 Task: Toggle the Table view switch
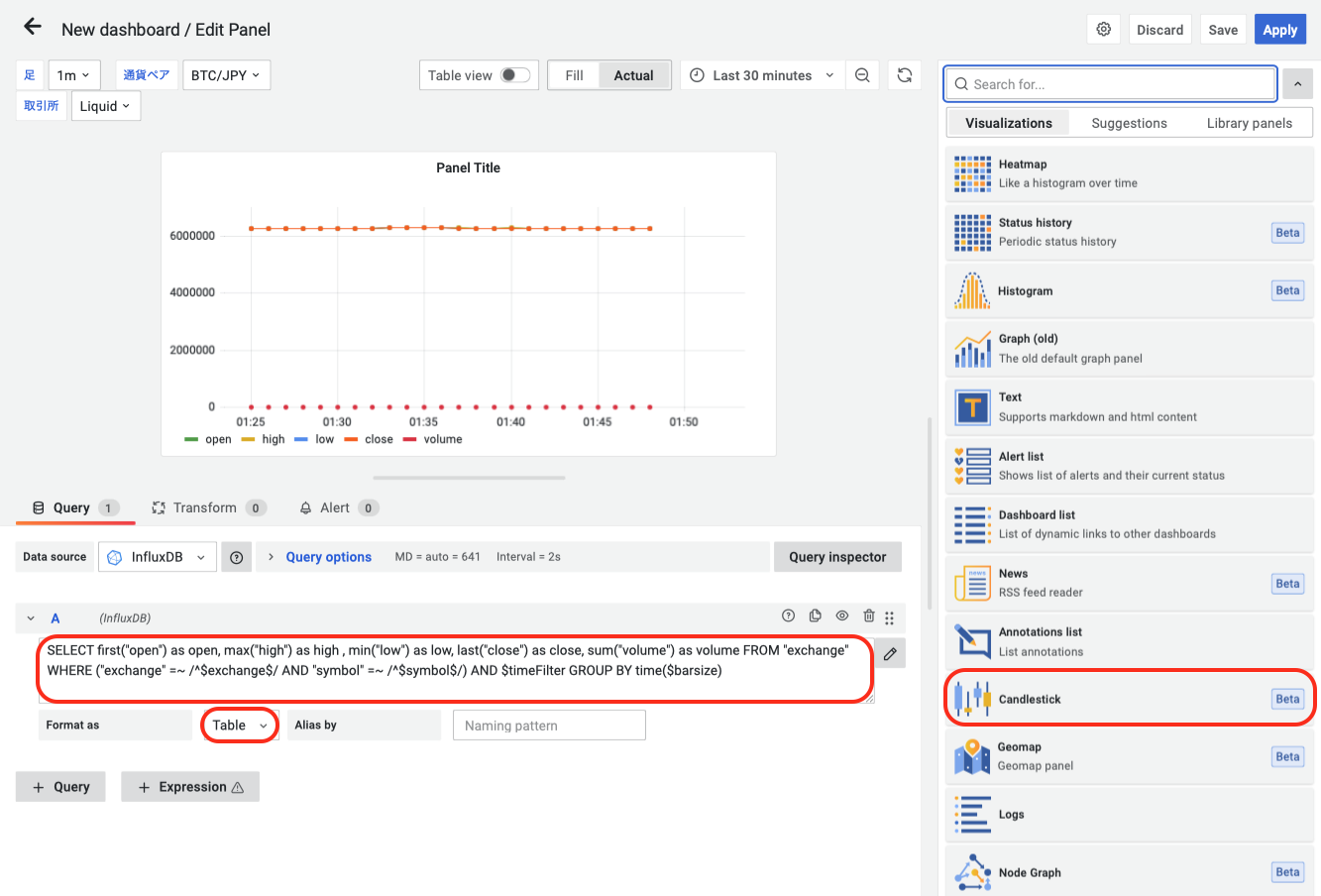click(515, 75)
